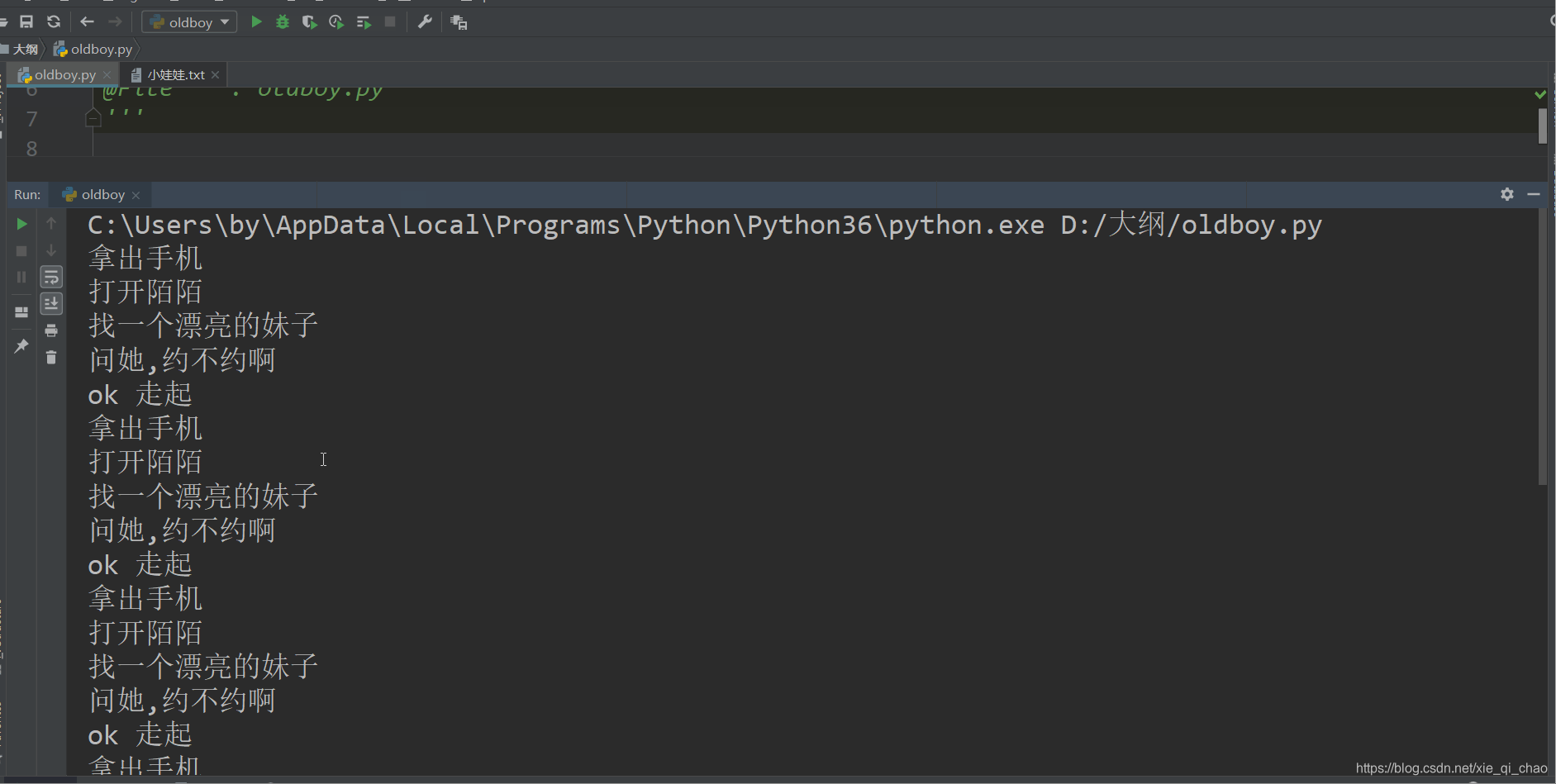Open Run panel settings gear
1556x784 pixels.
pyautogui.click(x=1507, y=194)
